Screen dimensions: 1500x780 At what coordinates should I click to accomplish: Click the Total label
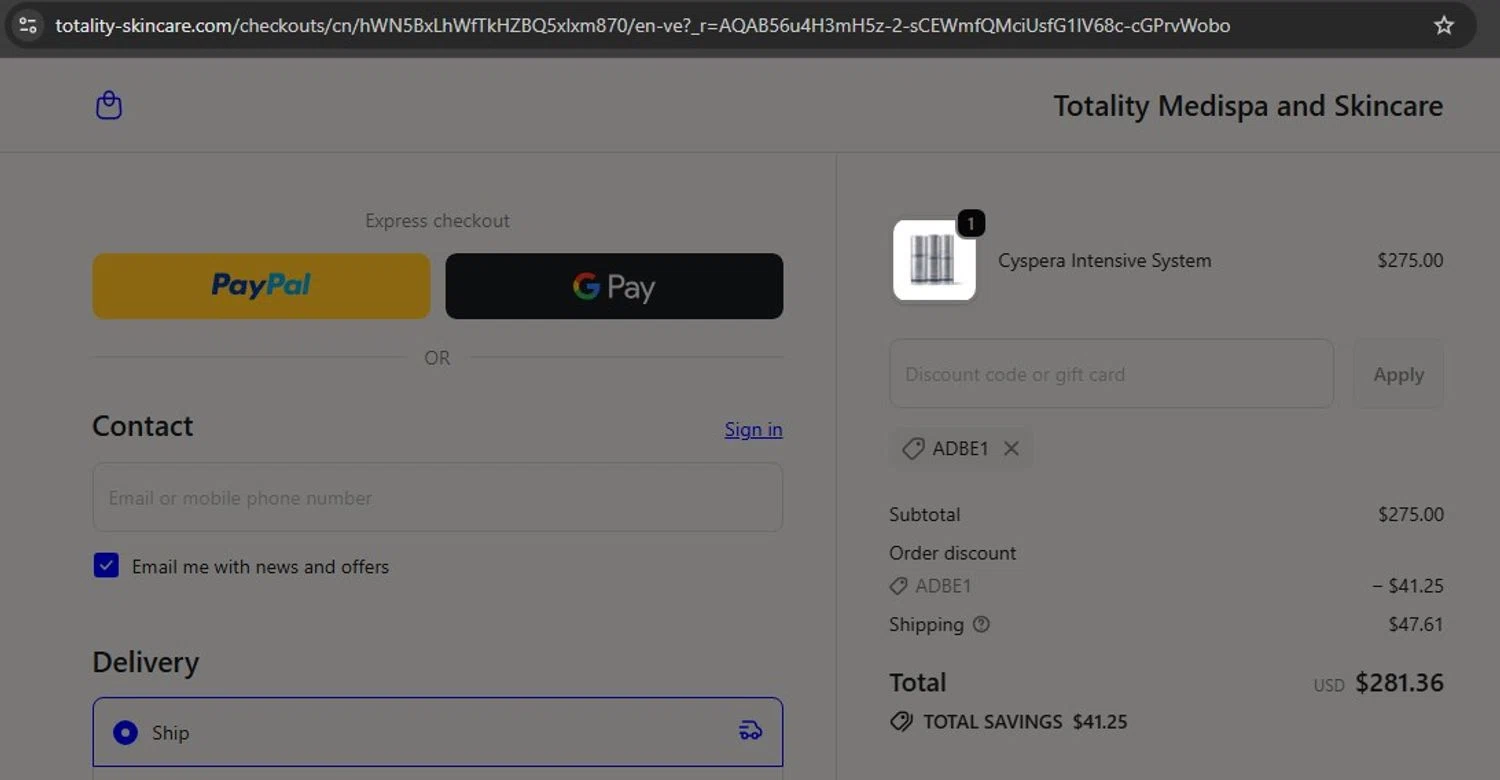(x=917, y=683)
